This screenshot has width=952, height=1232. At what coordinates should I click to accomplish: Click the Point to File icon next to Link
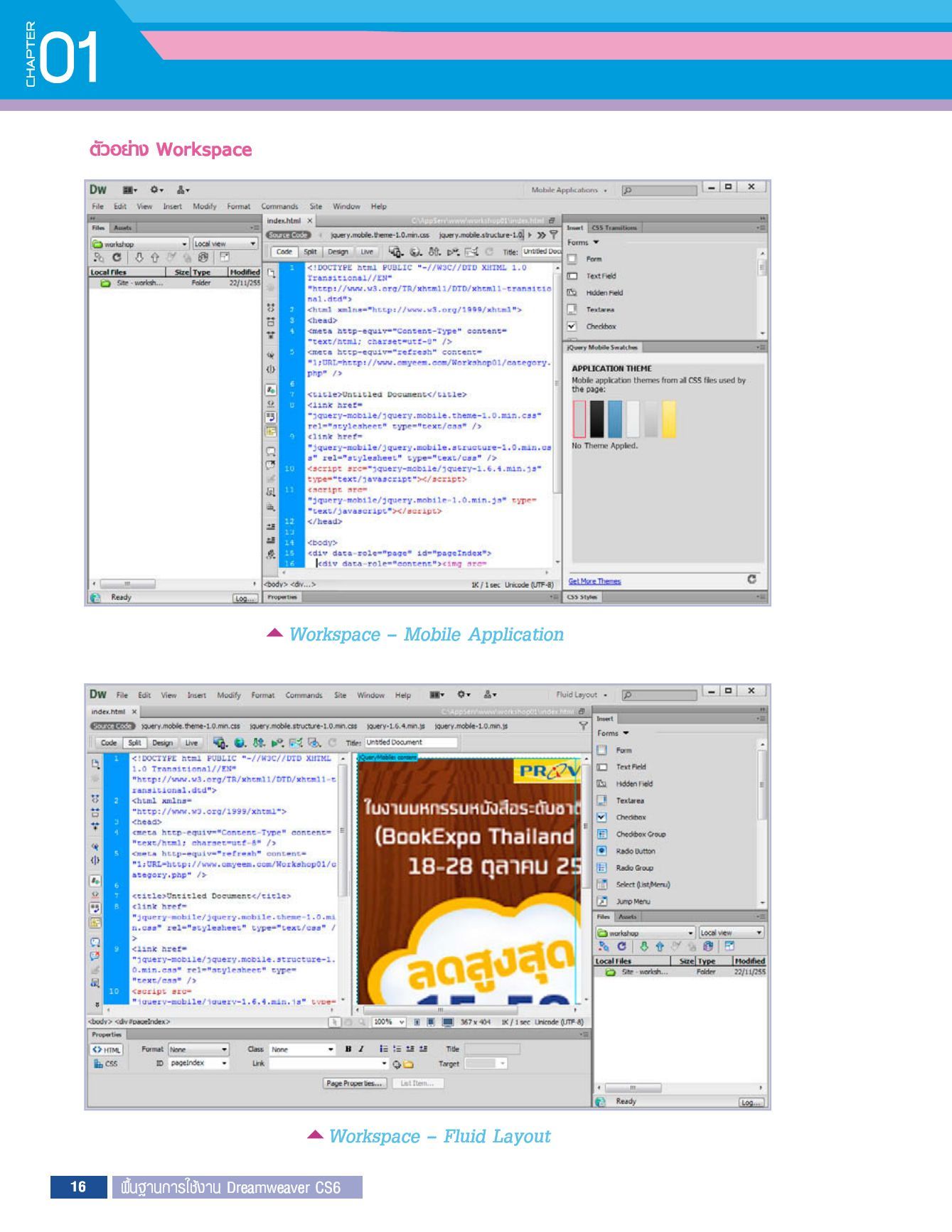(x=397, y=1064)
